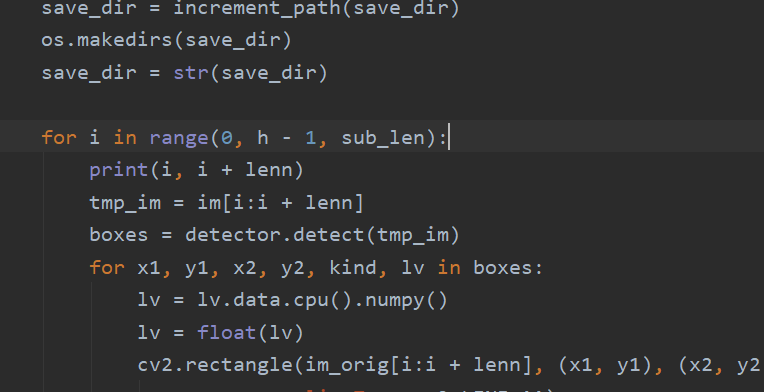Click the tmp_im assignment variable

coord(125,203)
